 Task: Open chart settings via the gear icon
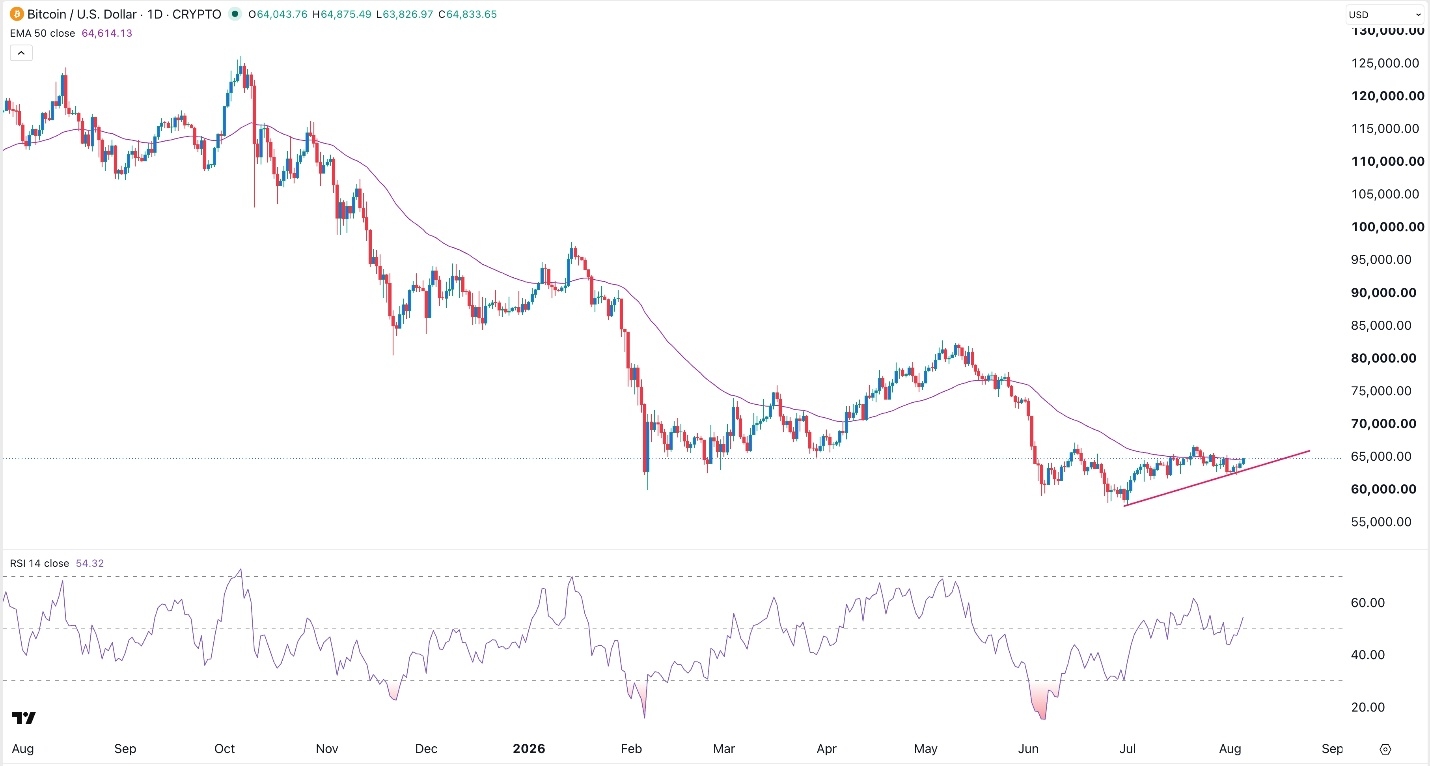[1386, 748]
